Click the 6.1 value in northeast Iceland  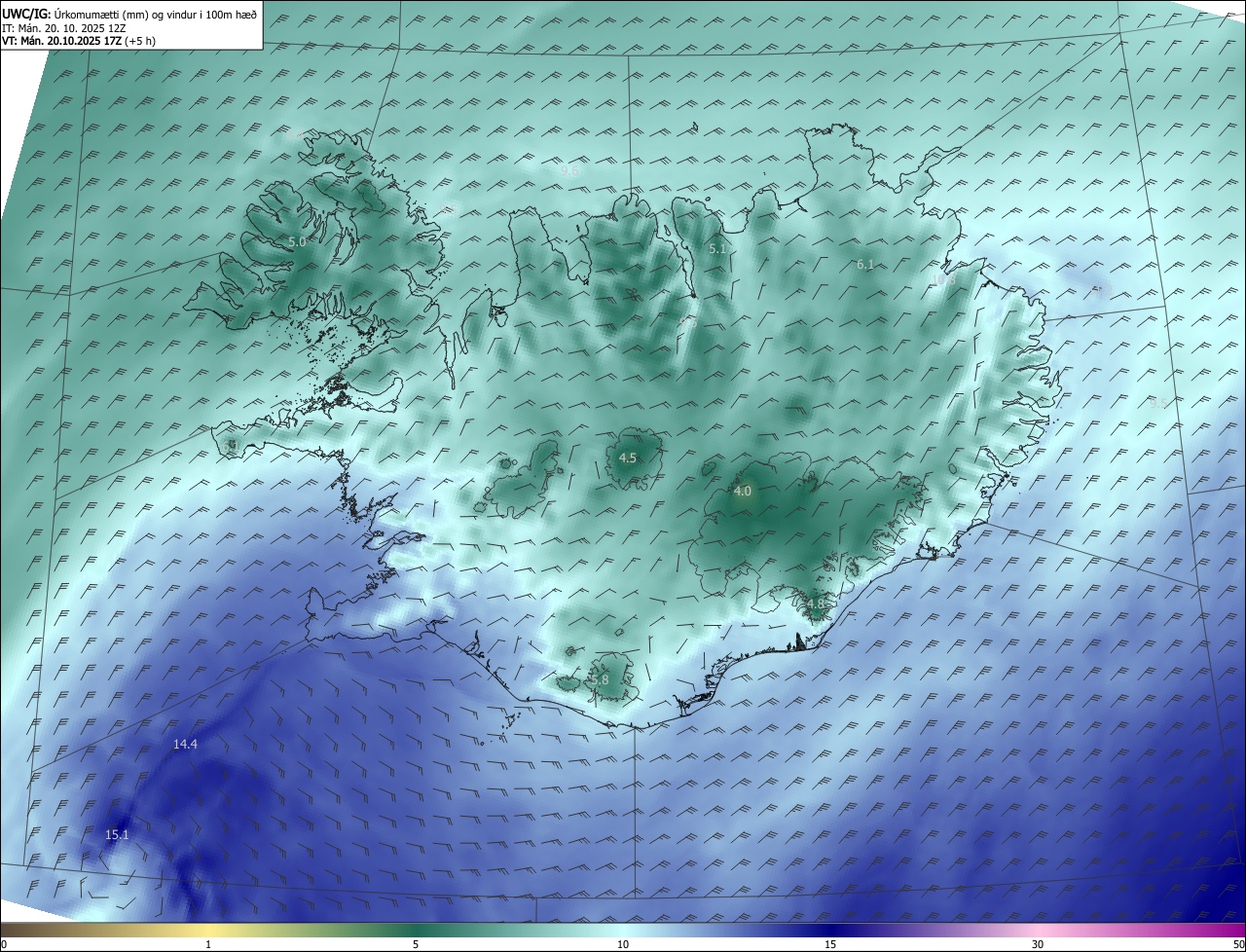[864, 265]
